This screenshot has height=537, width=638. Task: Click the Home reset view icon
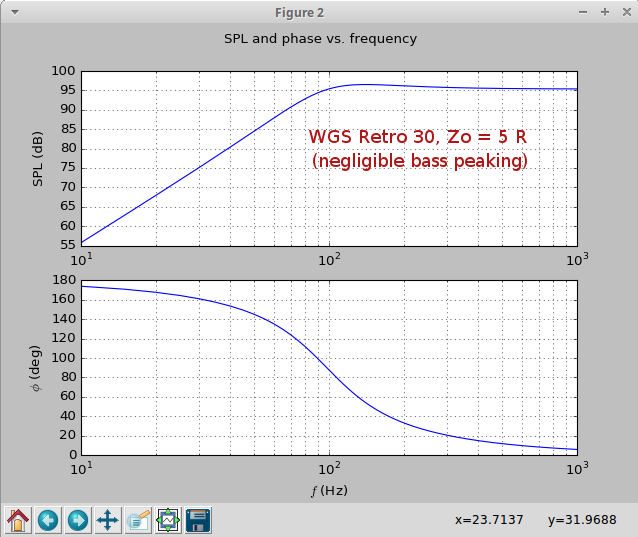pyautogui.click(x=18, y=520)
